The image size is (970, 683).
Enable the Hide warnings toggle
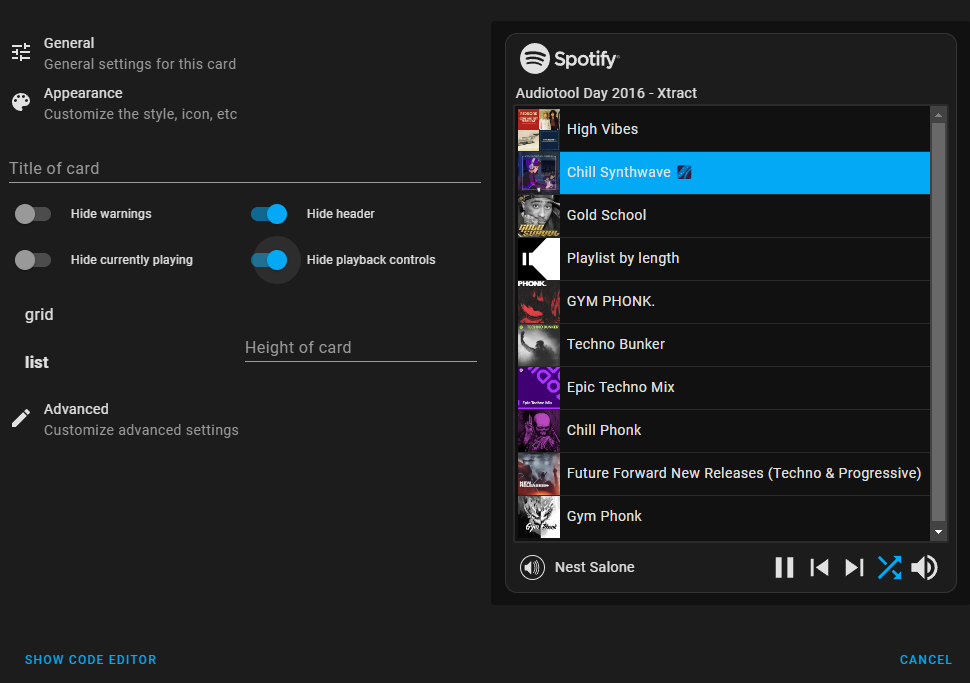coord(33,213)
